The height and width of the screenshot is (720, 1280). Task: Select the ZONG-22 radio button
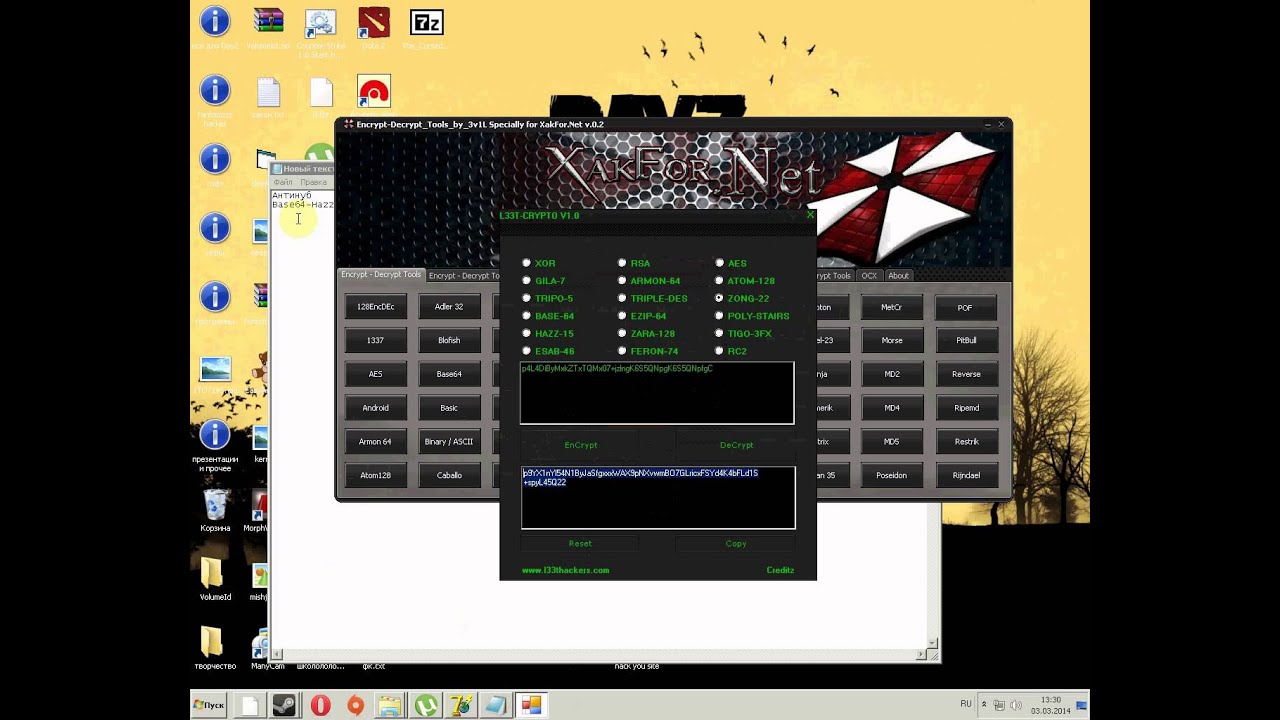tap(719, 298)
